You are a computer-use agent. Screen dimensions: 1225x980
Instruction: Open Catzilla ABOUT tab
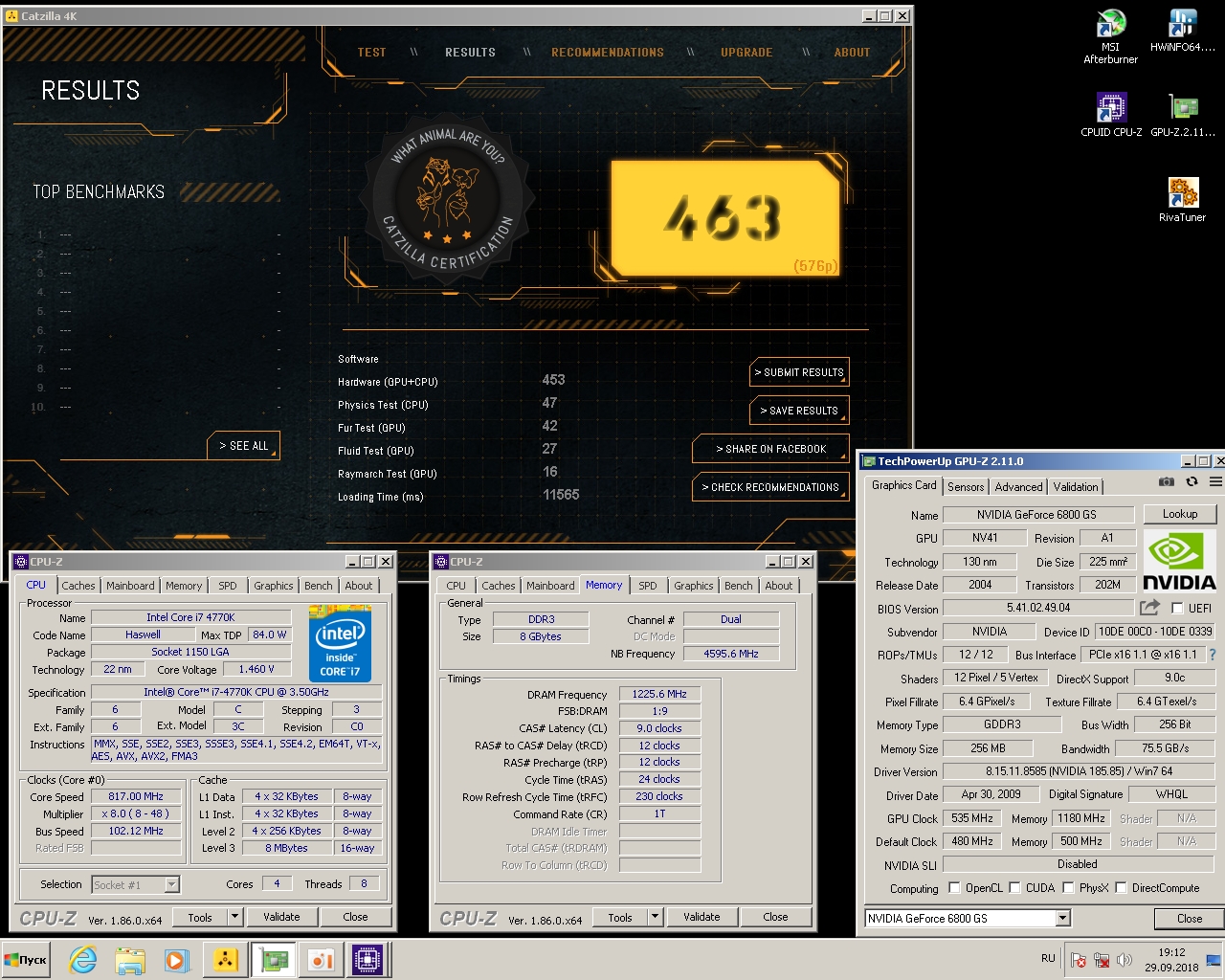click(852, 53)
